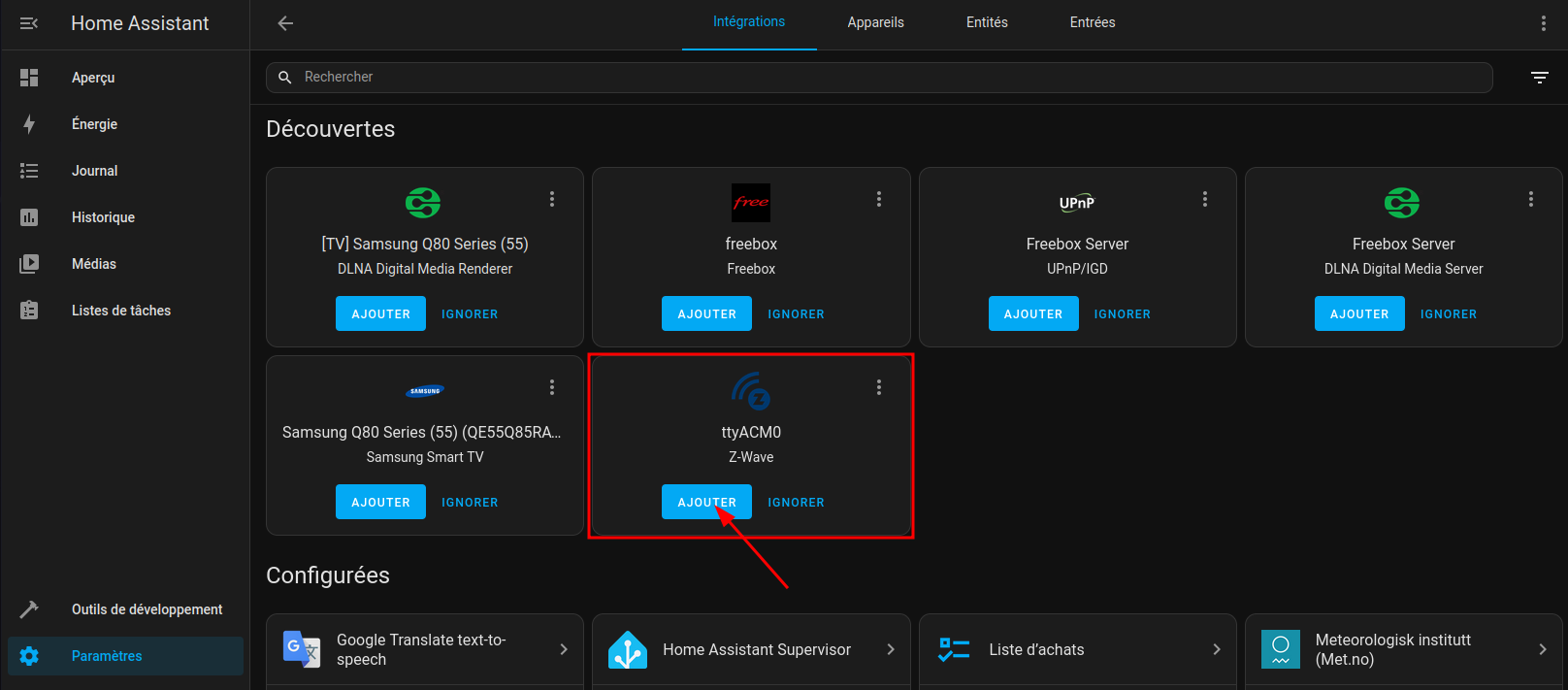The width and height of the screenshot is (1568, 690).
Task: Open the filter icon beside search
Action: pos(1539,78)
